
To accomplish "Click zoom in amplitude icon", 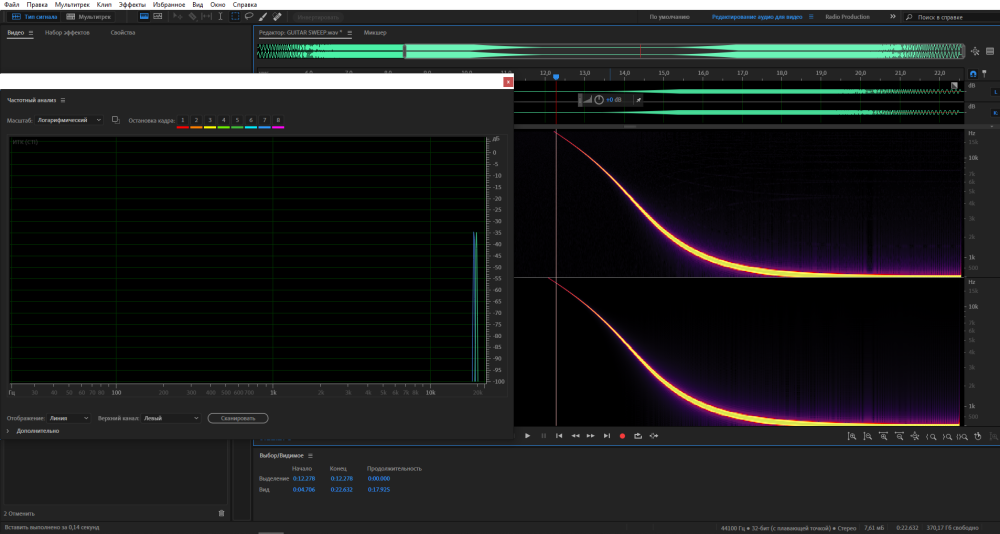I will 851,436.
